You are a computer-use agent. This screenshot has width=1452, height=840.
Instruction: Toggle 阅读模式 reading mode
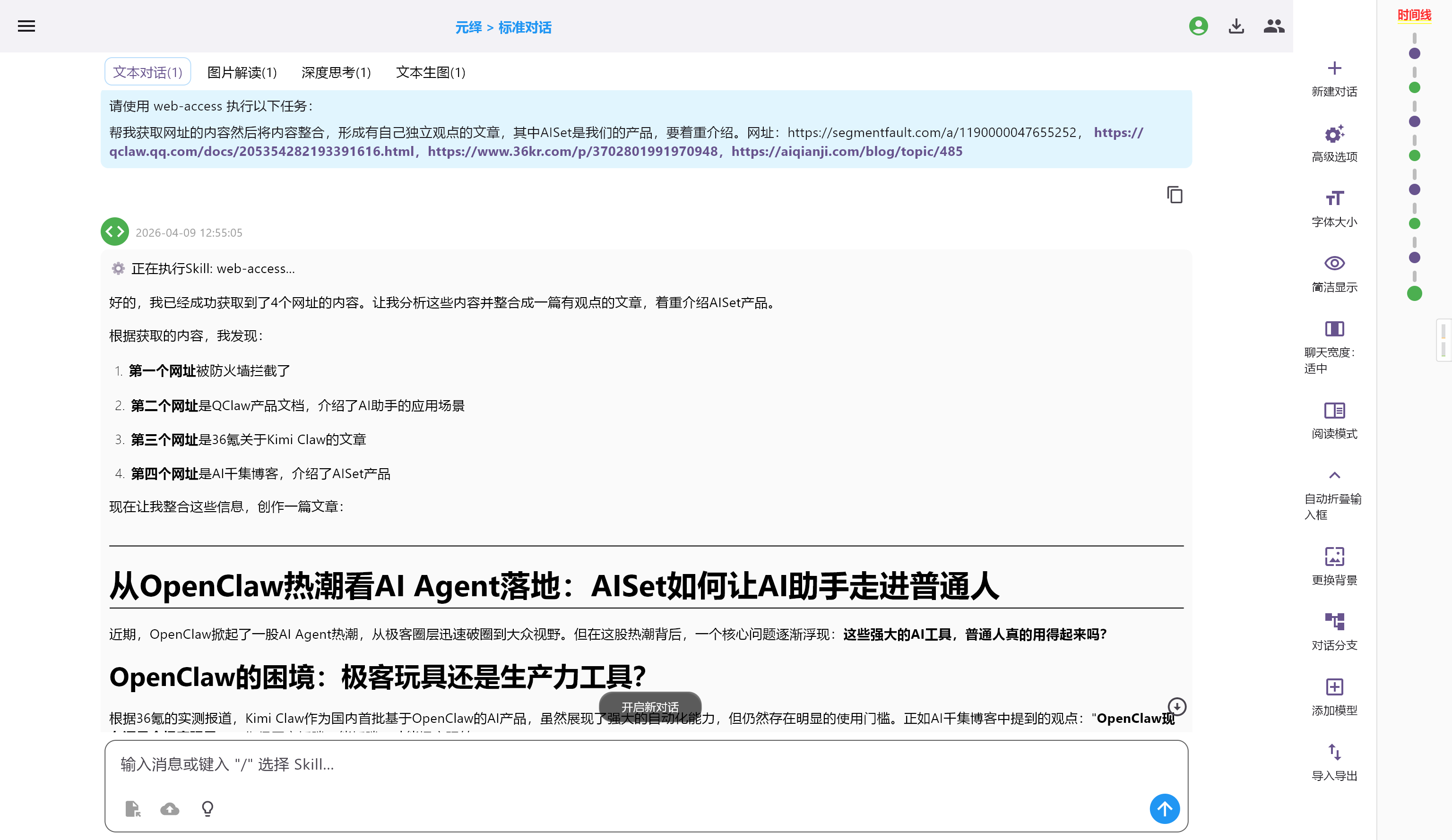tap(1334, 421)
